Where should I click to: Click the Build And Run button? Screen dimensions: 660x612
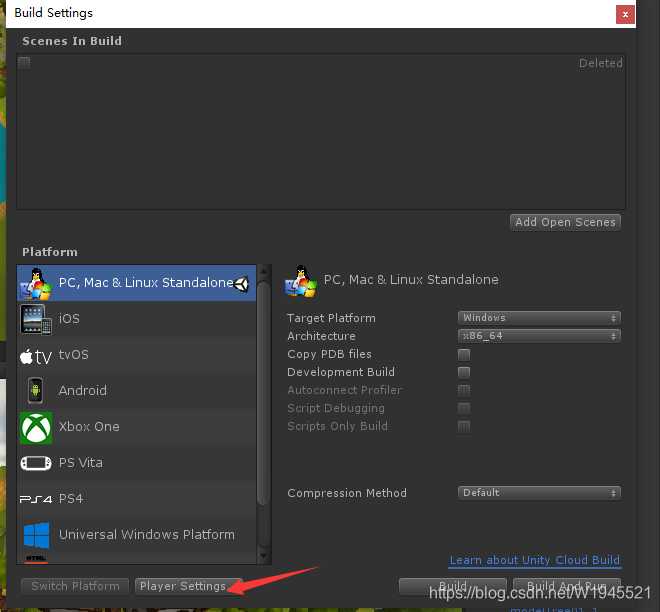(x=567, y=586)
